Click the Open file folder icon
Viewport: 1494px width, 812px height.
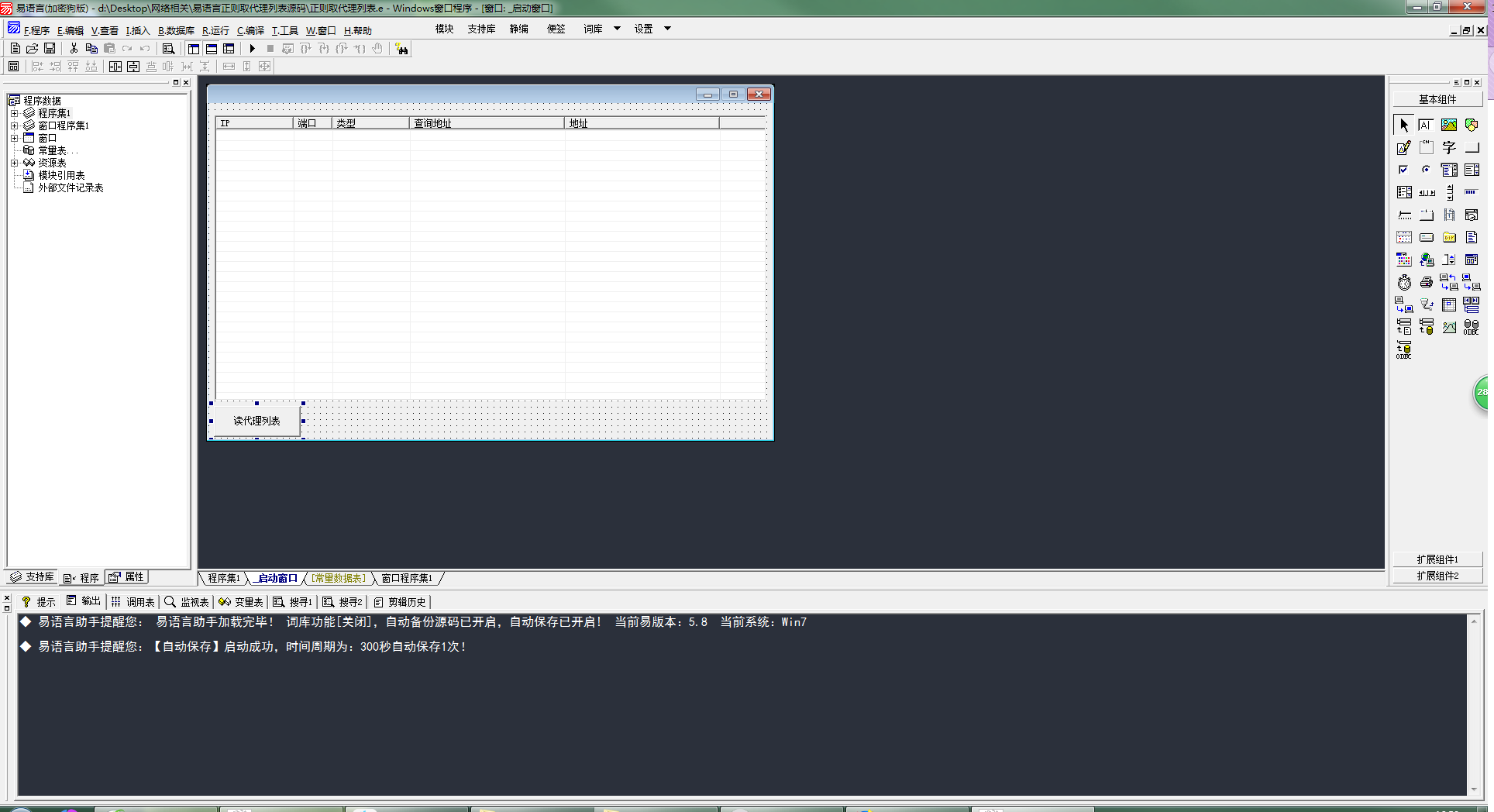pyautogui.click(x=32, y=49)
